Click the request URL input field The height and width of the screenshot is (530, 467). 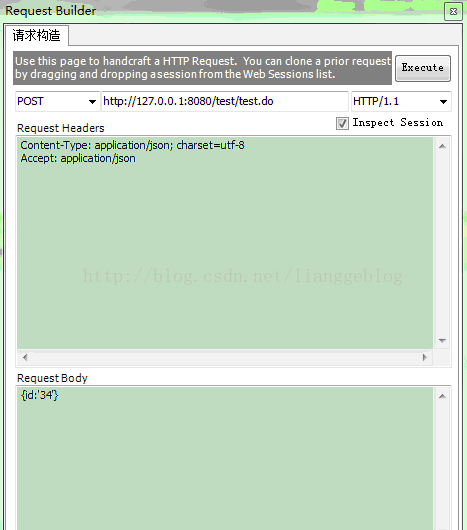[225, 101]
